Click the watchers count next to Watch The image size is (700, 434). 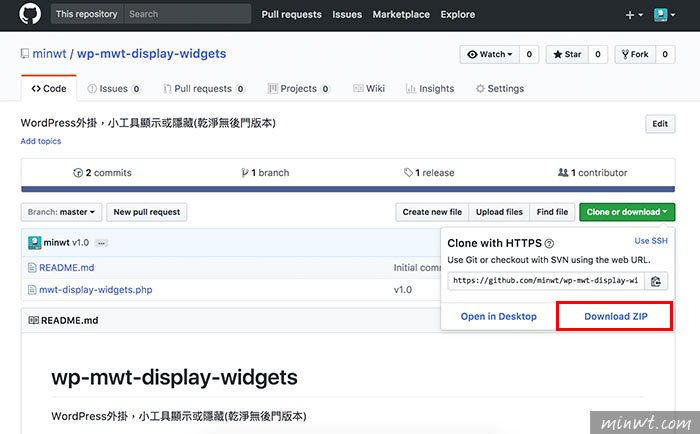click(x=529, y=54)
